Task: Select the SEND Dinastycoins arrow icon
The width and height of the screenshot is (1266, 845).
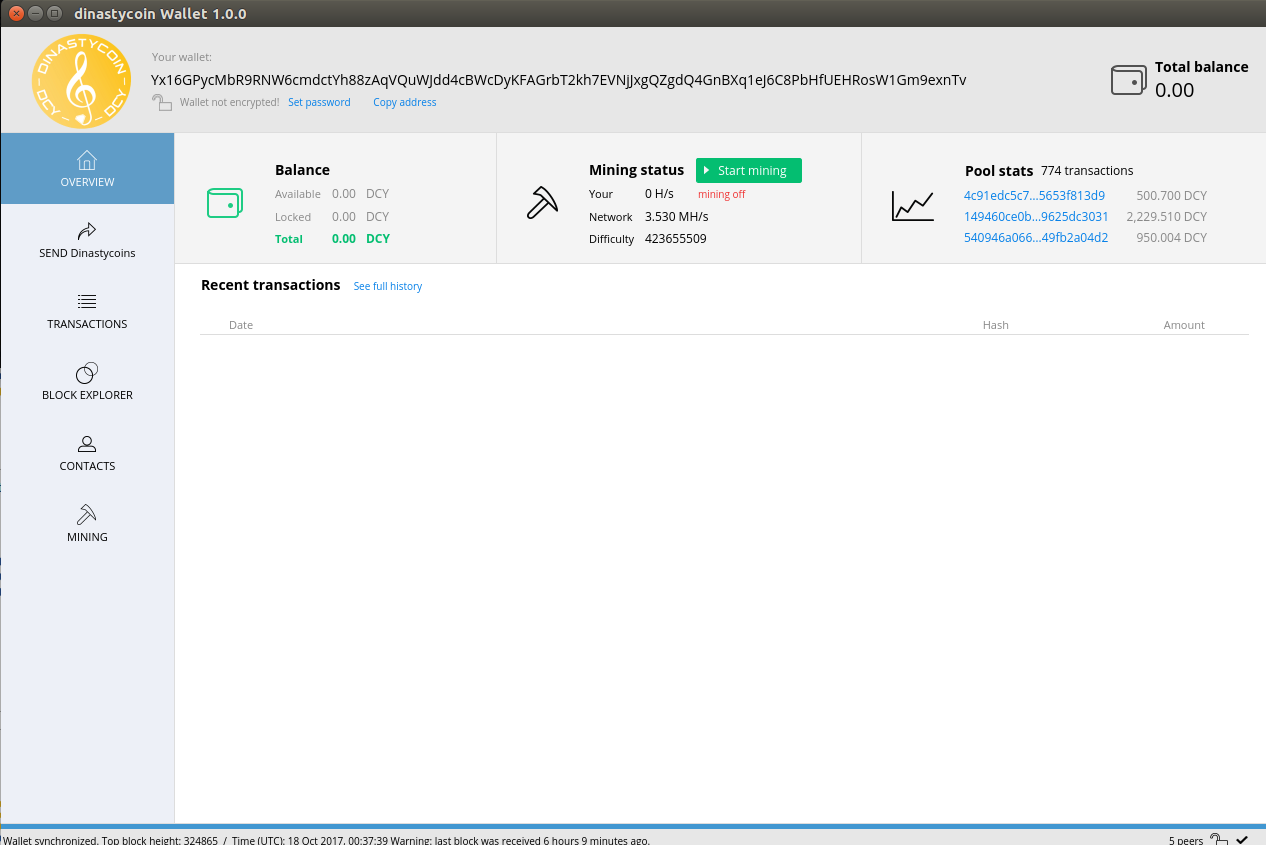Action: click(x=87, y=231)
